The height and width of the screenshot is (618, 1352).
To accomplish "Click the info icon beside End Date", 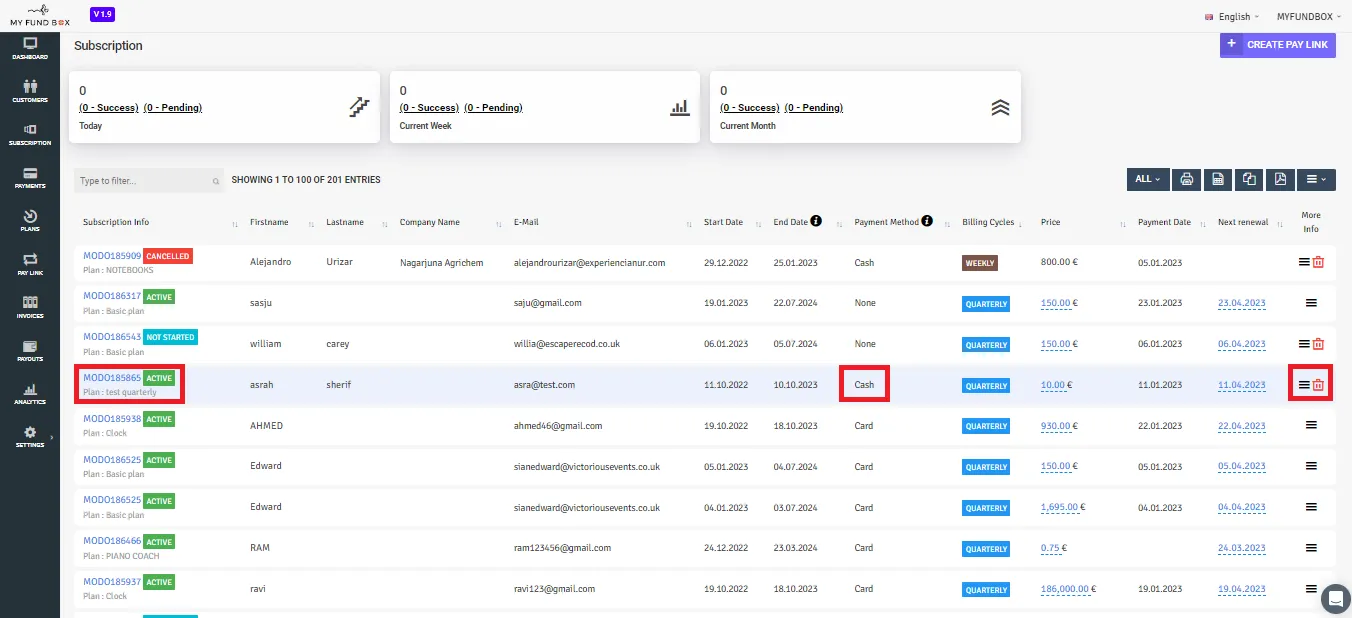I will [816, 221].
